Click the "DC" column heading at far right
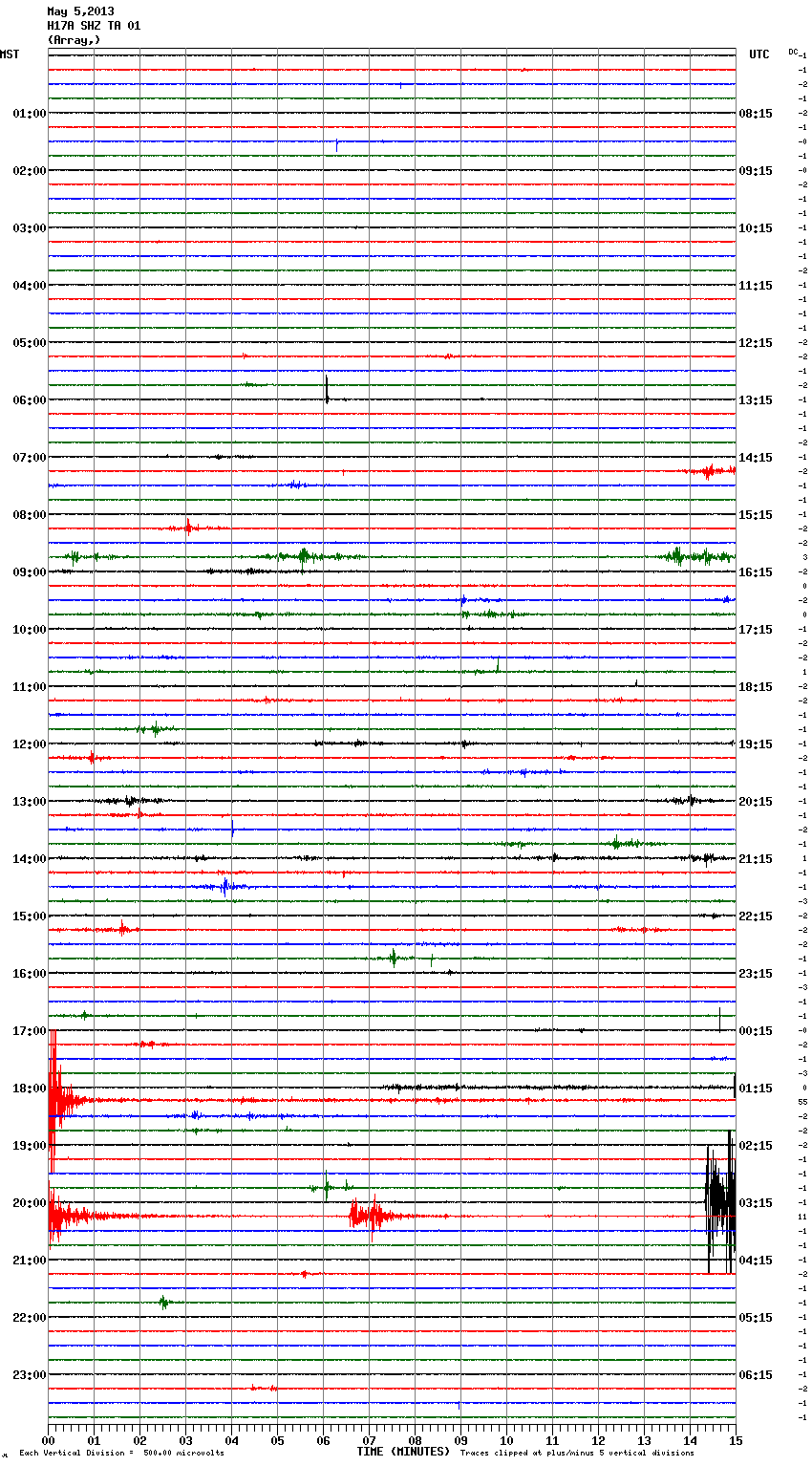Image resolution: width=812 pixels, height=1466 pixels. click(792, 52)
